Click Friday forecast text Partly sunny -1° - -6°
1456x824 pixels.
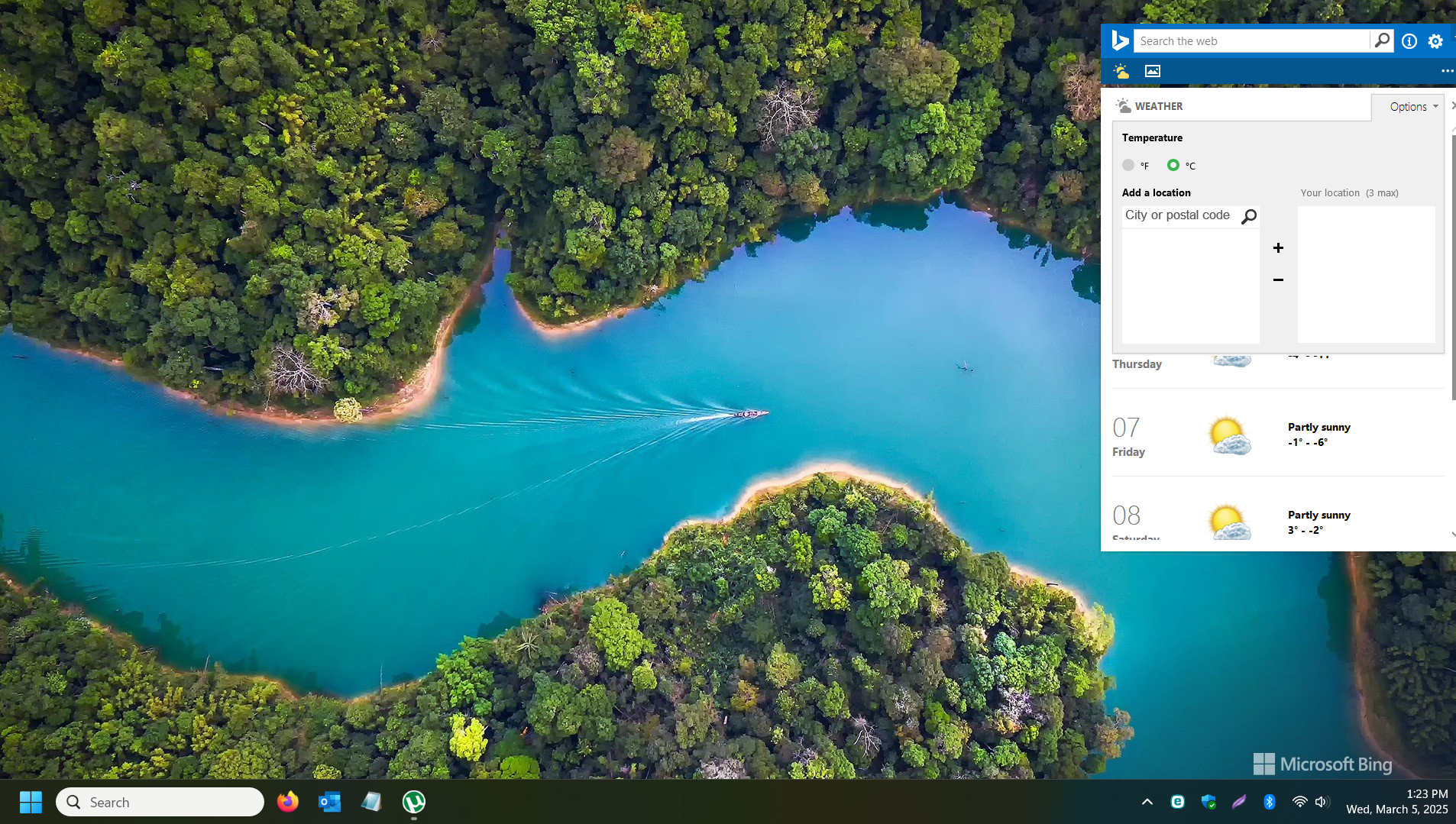click(1319, 435)
